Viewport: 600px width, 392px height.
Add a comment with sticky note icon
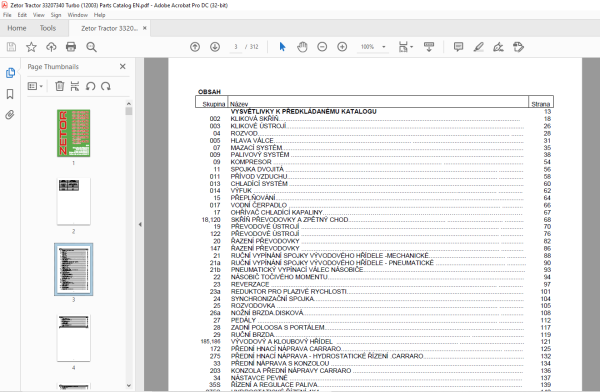[x=458, y=47]
